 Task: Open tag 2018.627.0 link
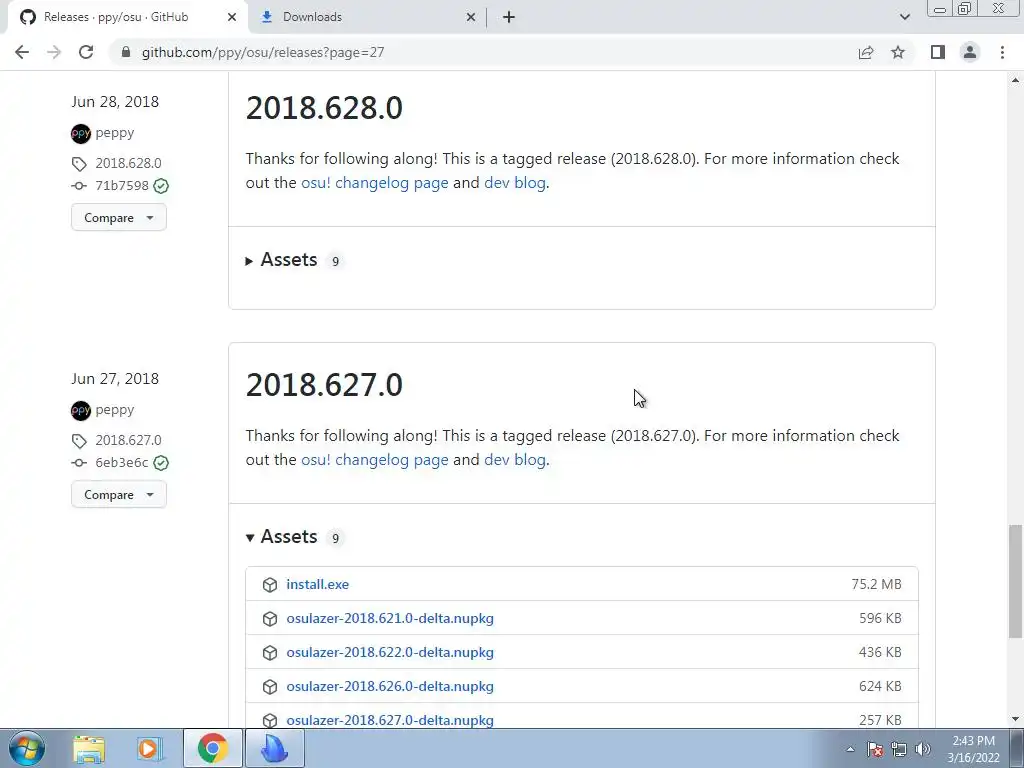coord(128,440)
